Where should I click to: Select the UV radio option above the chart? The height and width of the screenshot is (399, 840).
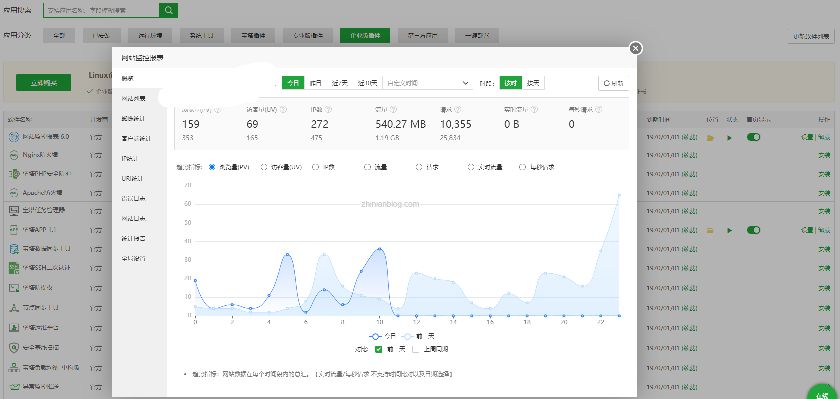264,167
